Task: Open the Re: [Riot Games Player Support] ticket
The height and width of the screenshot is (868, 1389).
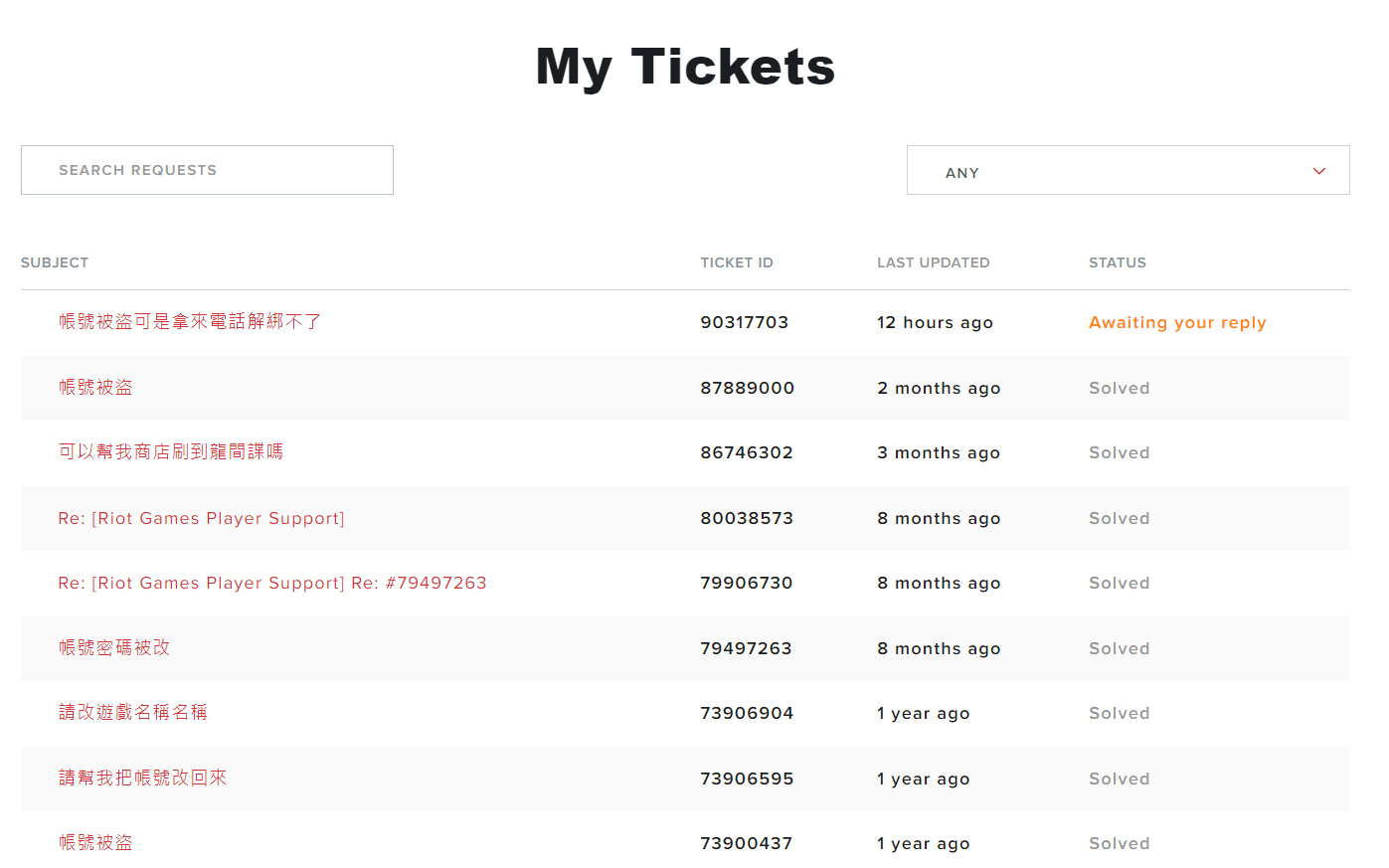Action: click(202, 518)
